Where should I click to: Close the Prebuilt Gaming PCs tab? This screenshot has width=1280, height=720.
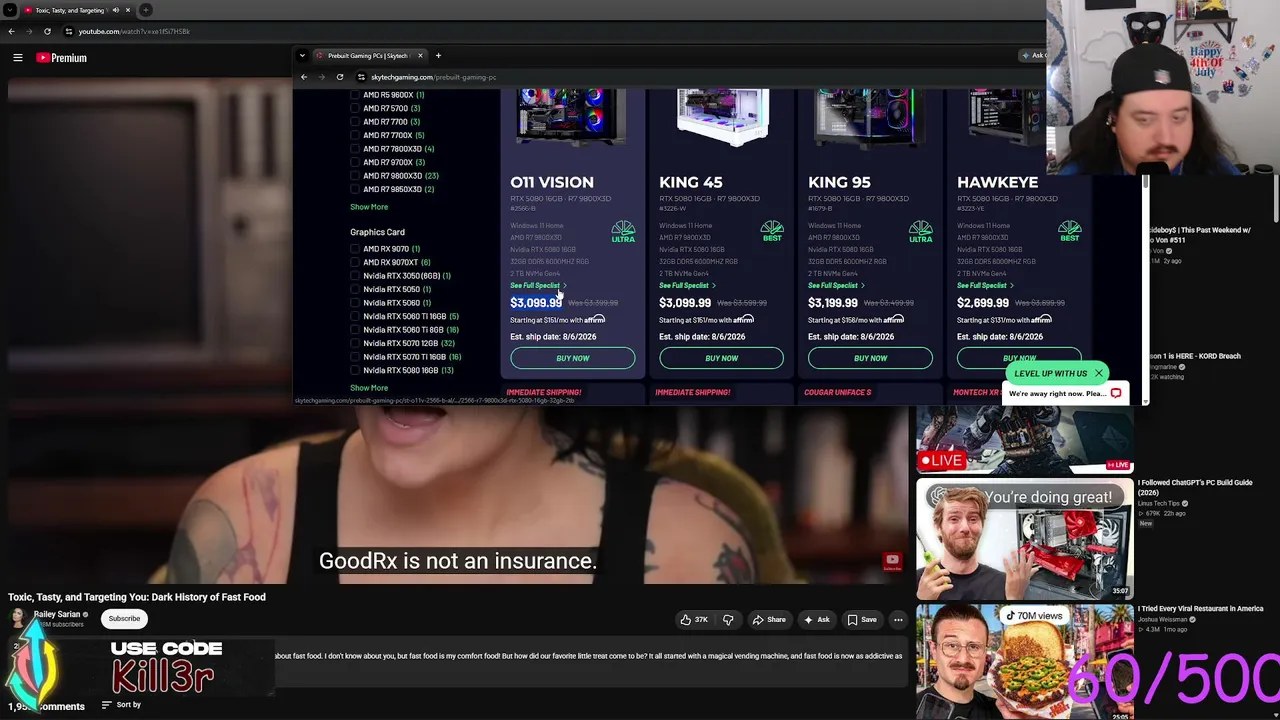click(x=420, y=56)
